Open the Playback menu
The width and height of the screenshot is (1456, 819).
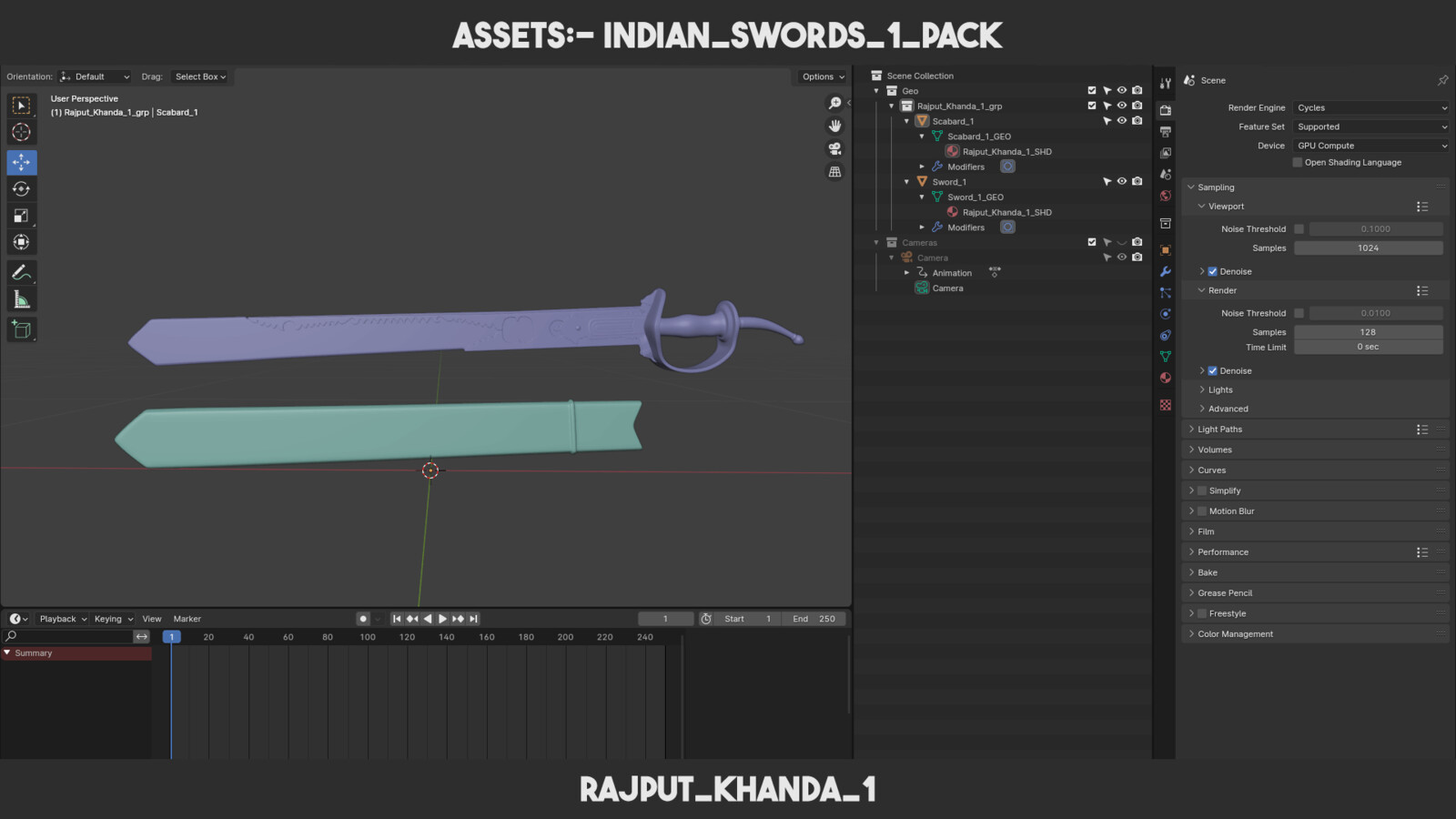(x=63, y=619)
